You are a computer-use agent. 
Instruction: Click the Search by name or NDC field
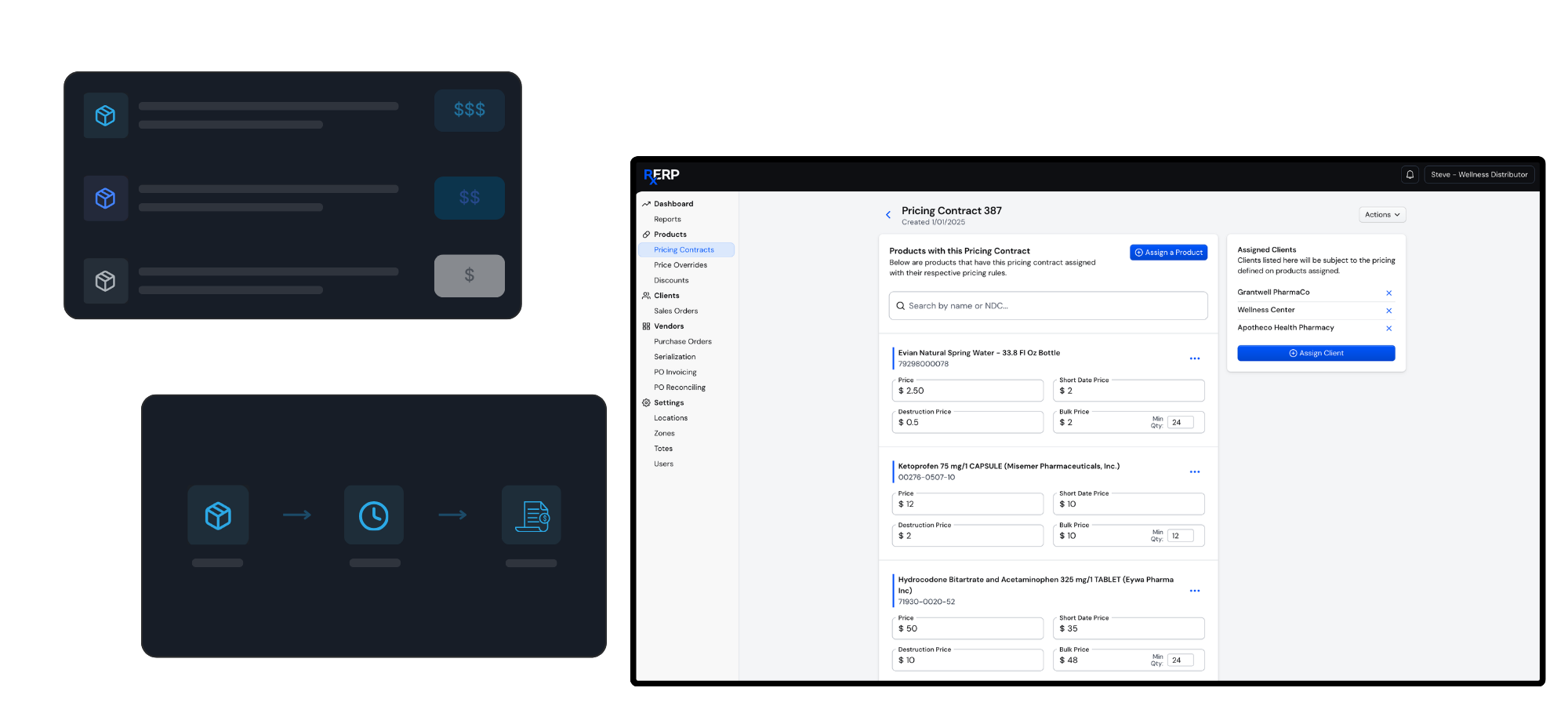click(x=1047, y=306)
